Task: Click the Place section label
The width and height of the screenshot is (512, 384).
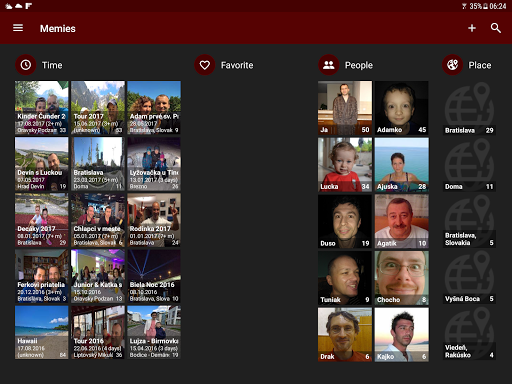Action: coord(480,65)
